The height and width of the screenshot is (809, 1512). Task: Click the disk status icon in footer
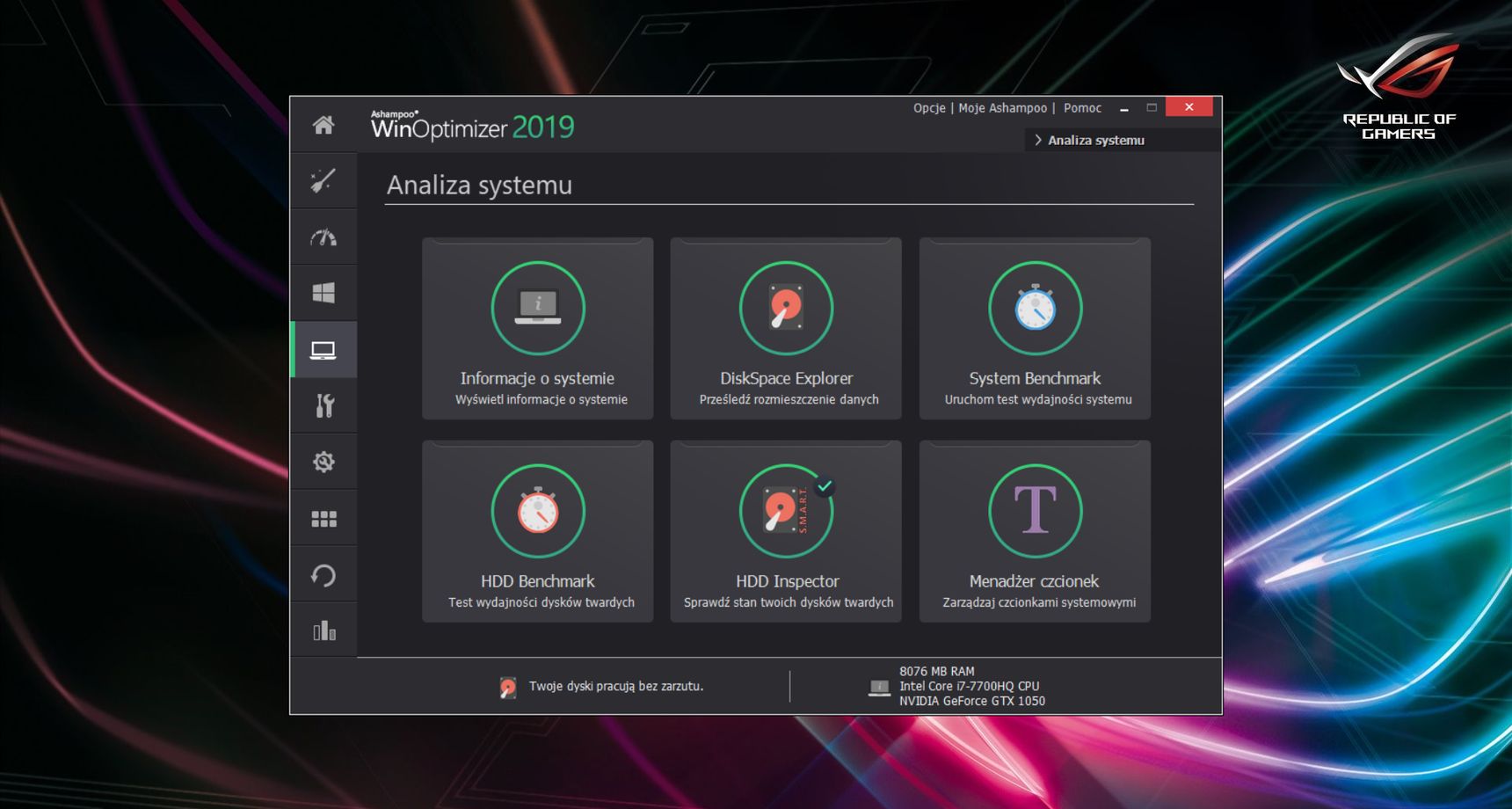(507, 687)
